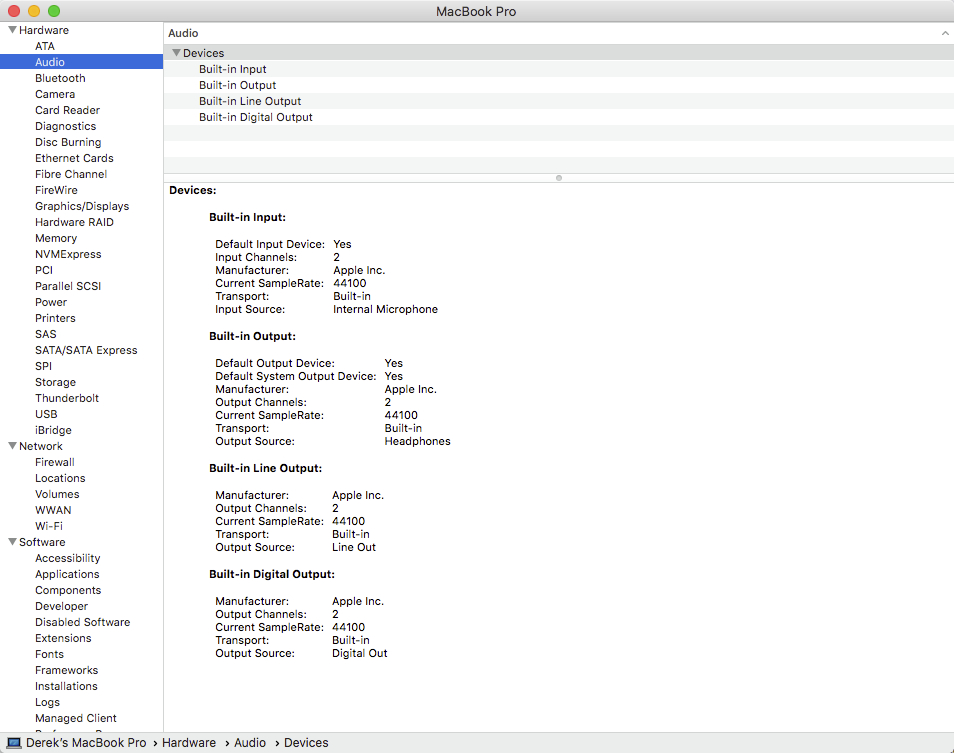The image size is (954, 753).
Task: Select Built-in Input device row
Action: [x=559, y=69]
